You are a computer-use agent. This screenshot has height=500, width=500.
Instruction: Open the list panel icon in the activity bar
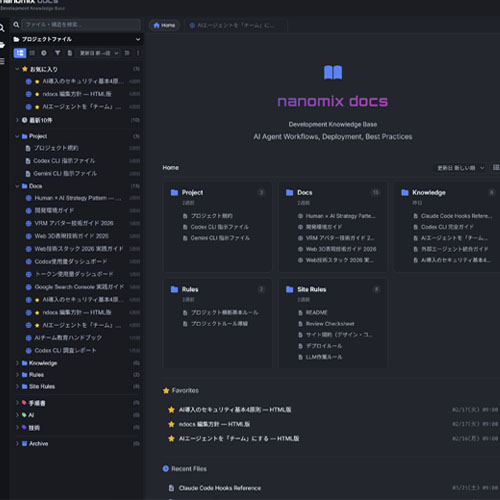pyautogui.click(x=2, y=61)
